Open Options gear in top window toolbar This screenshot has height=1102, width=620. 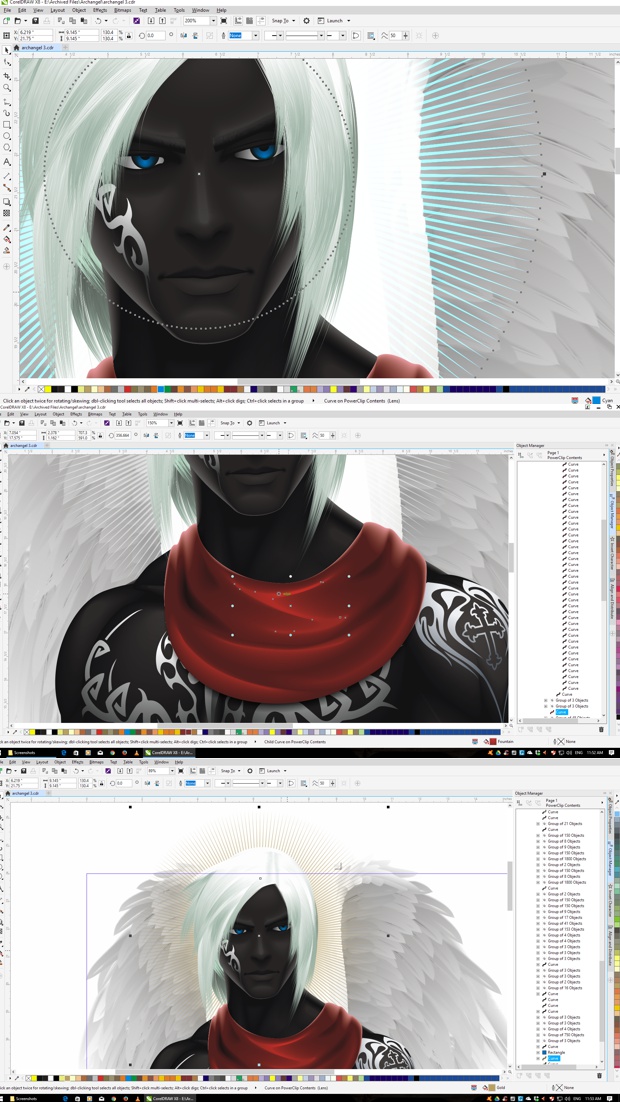[306, 21]
